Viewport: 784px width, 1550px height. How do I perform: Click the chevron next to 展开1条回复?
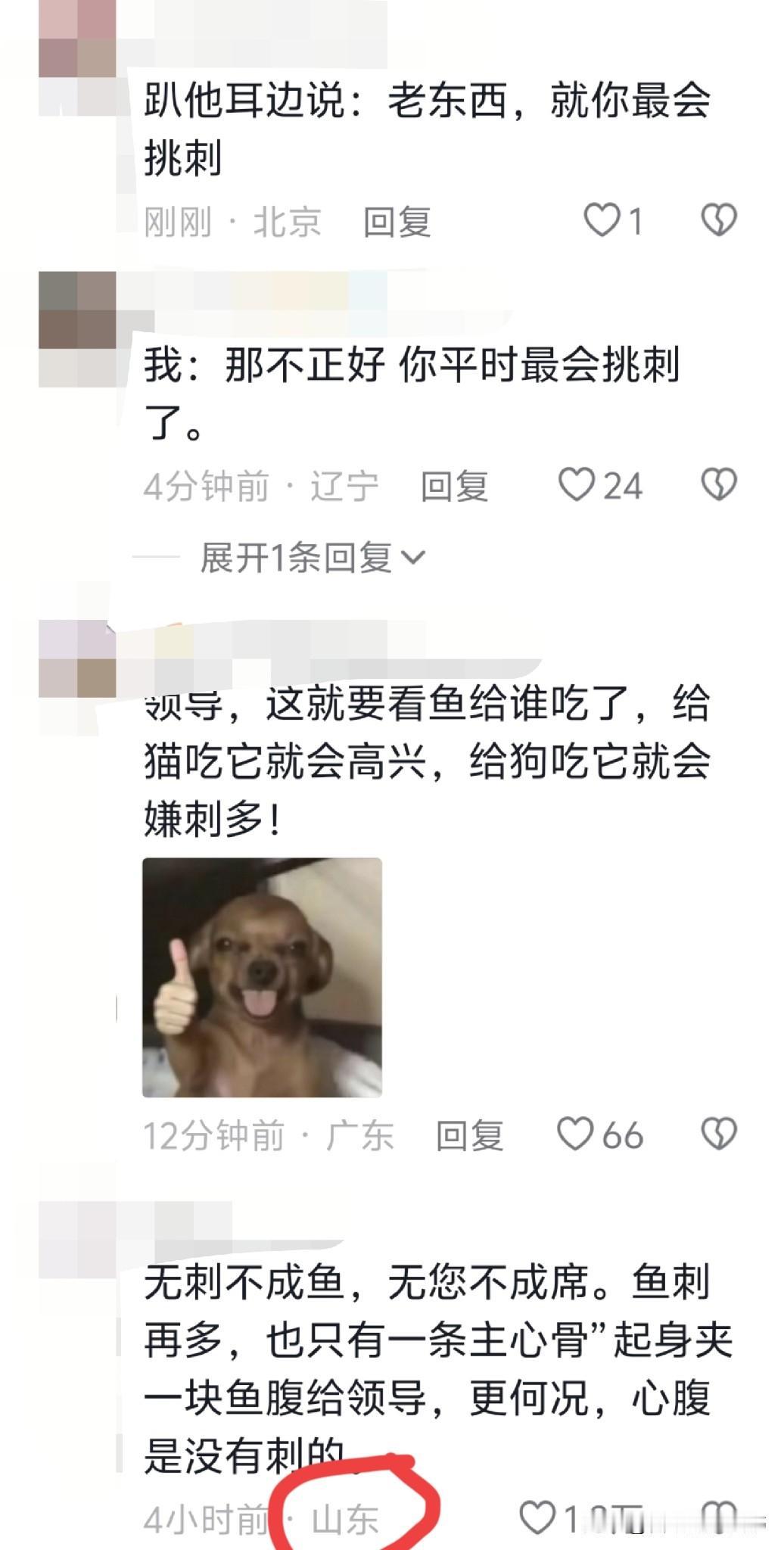412,559
